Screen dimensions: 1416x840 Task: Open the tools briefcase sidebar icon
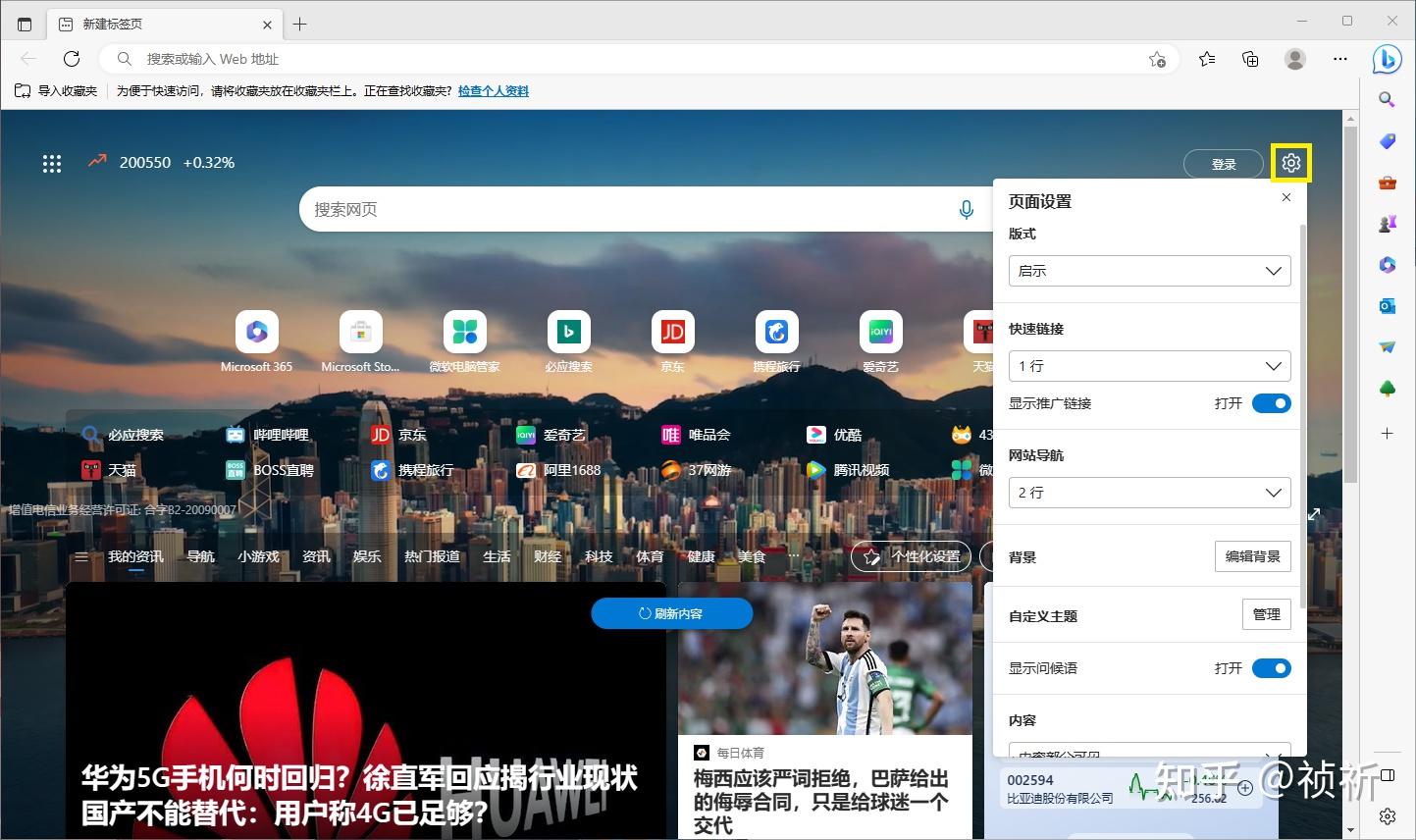click(1387, 183)
